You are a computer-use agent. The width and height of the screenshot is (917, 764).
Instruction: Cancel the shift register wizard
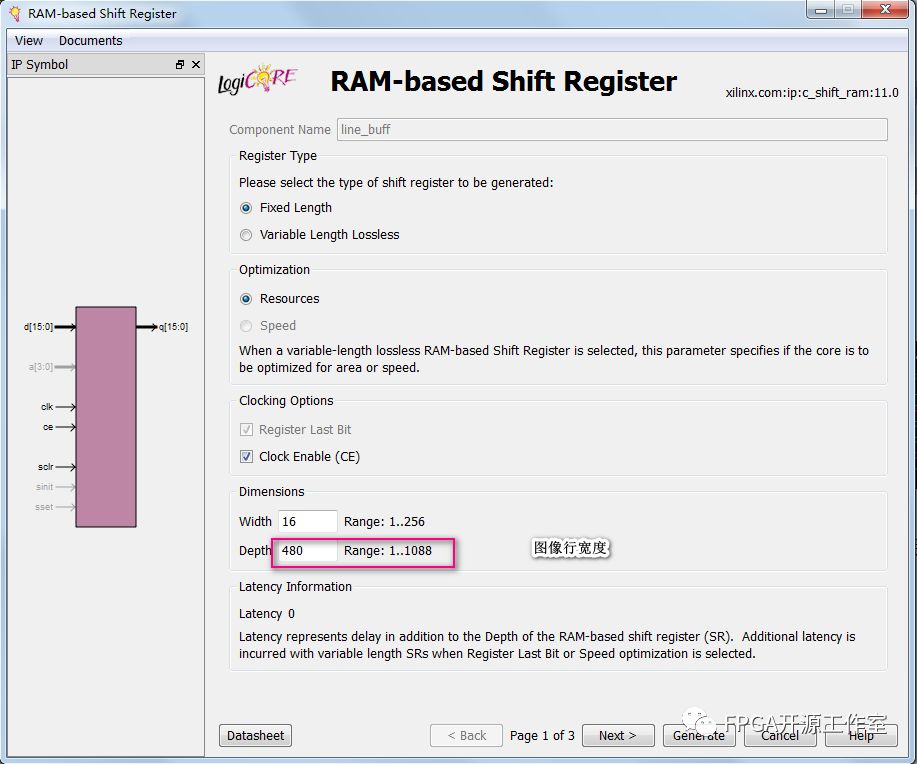click(x=779, y=735)
